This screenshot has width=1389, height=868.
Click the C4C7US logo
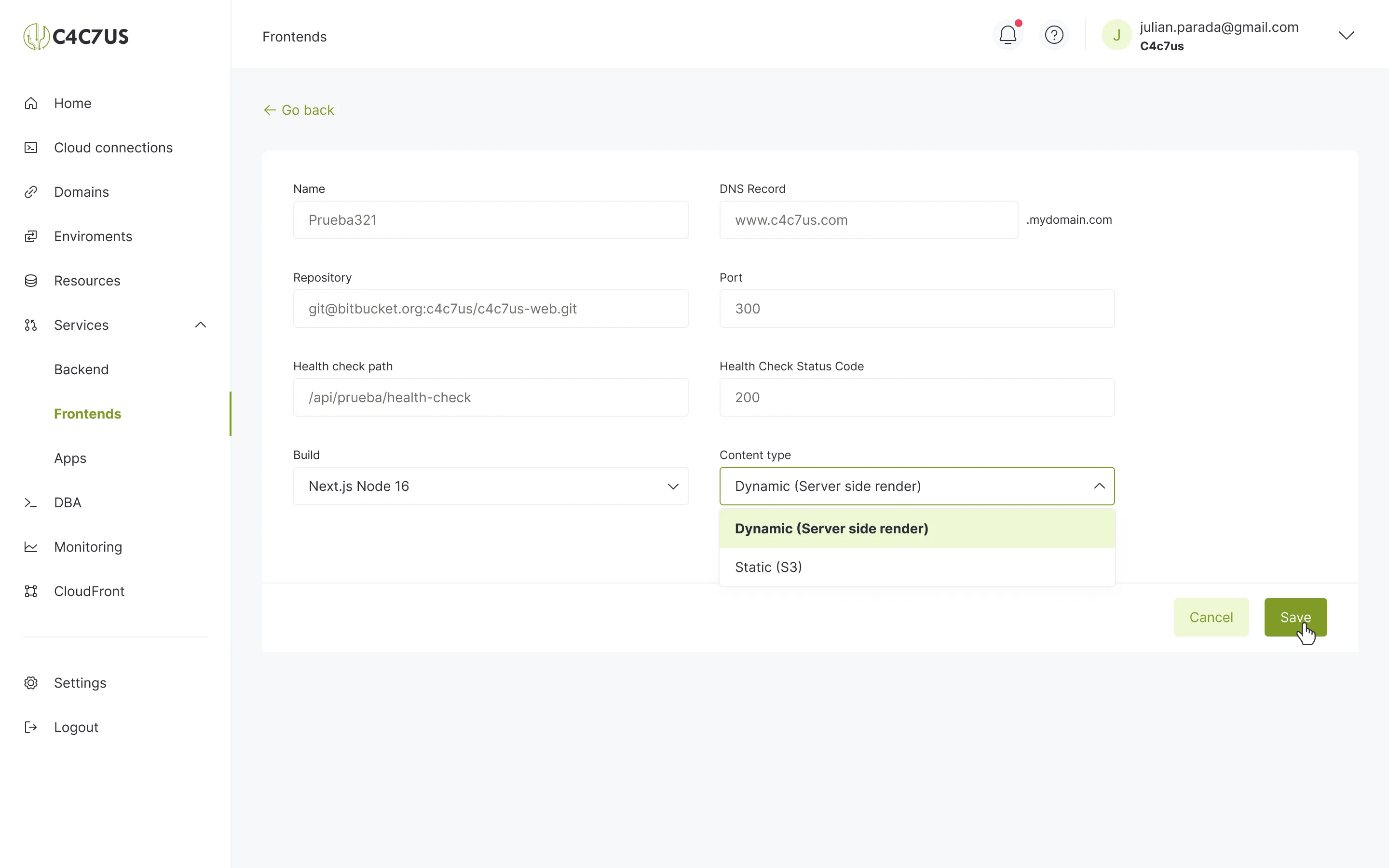(76, 37)
